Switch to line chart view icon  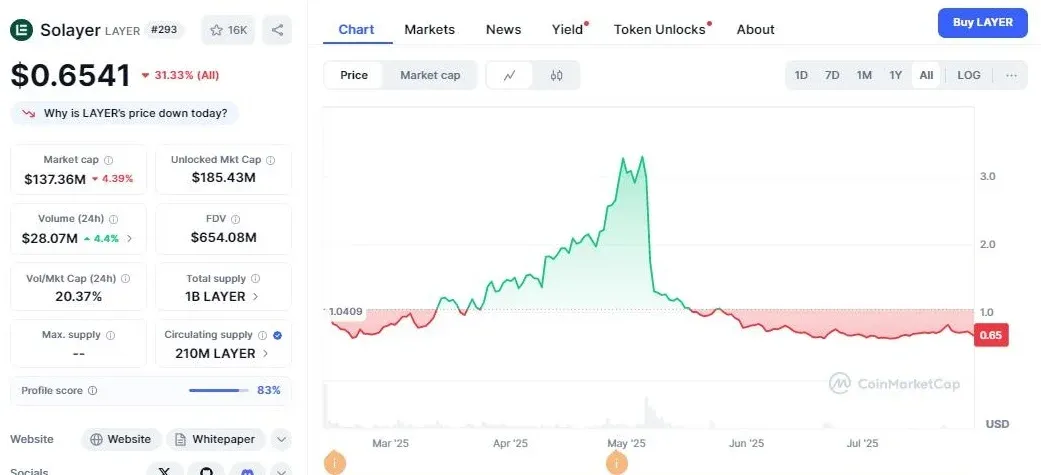click(510, 75)
